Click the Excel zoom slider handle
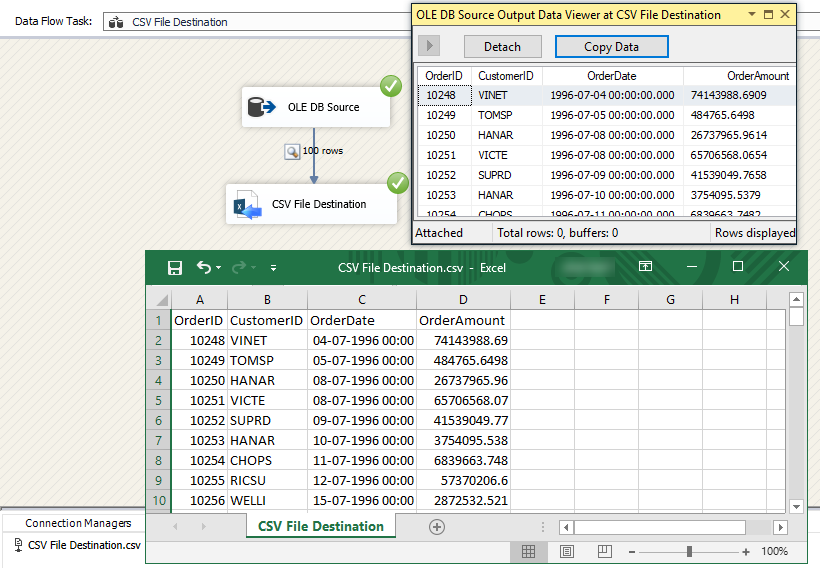The height and width of the screenshot is (568, 820). pos(689,551)
